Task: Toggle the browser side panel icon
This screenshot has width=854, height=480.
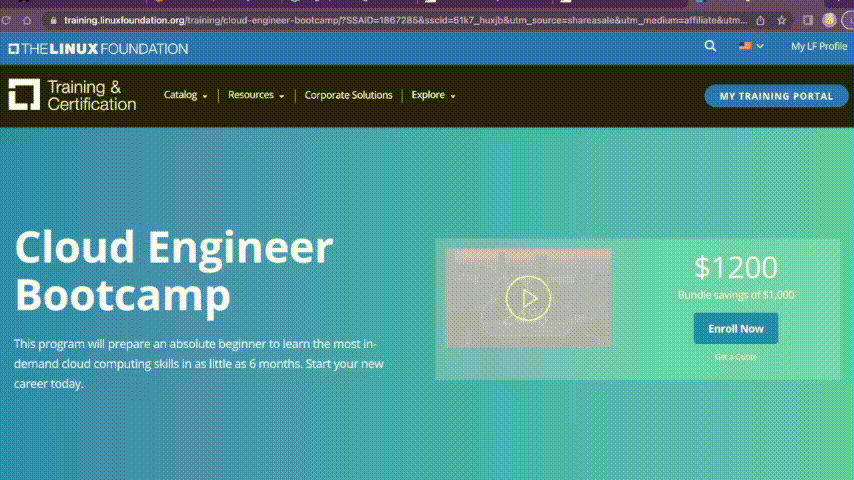Action: [x=808, y=21]
